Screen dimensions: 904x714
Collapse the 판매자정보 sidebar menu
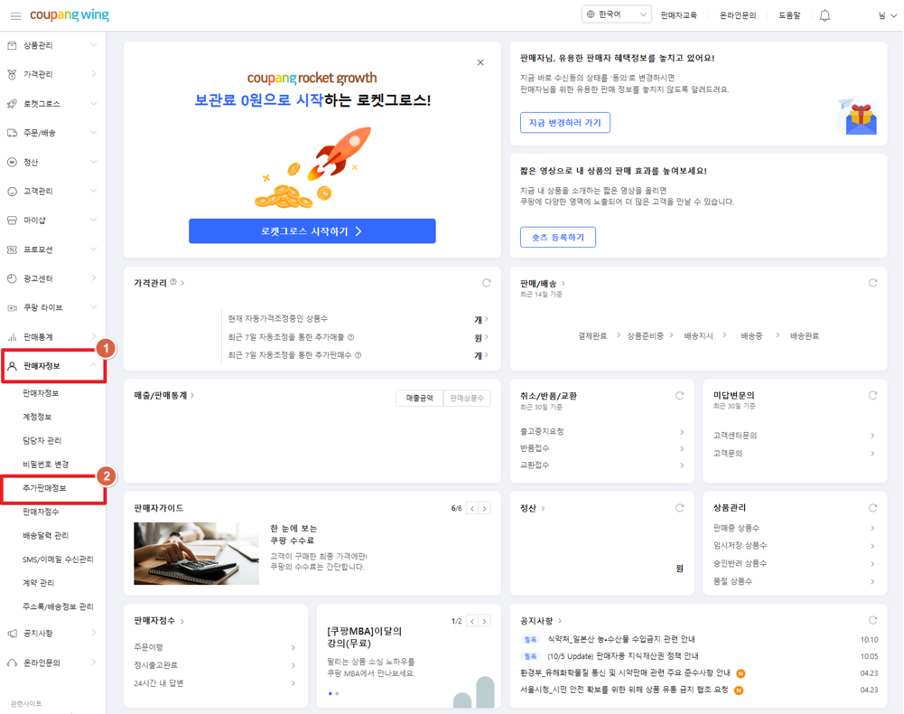pos(93,366)
